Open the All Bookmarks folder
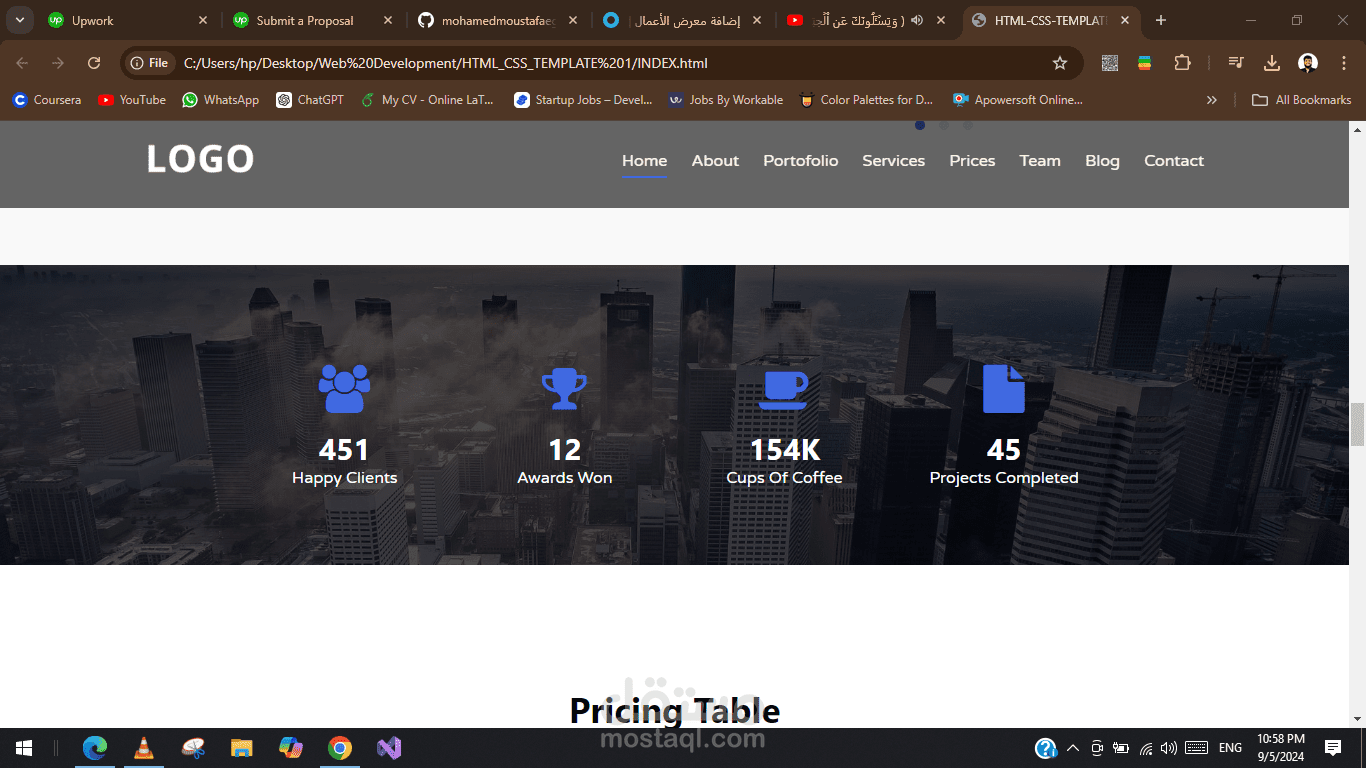Screen dimensions: 1366x768 tap(1302, 100)
